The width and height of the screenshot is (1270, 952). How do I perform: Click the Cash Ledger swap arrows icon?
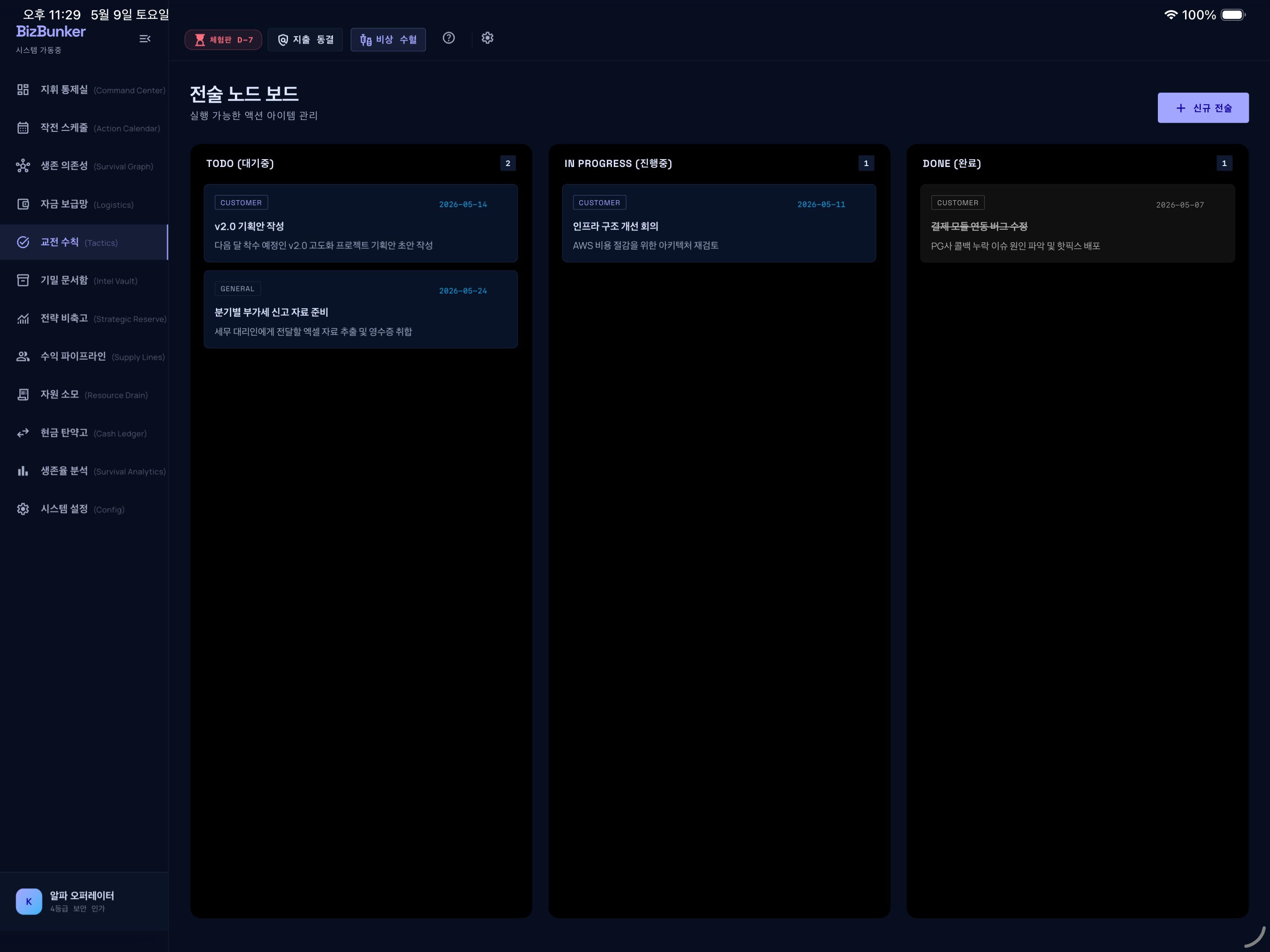[23, 433]
